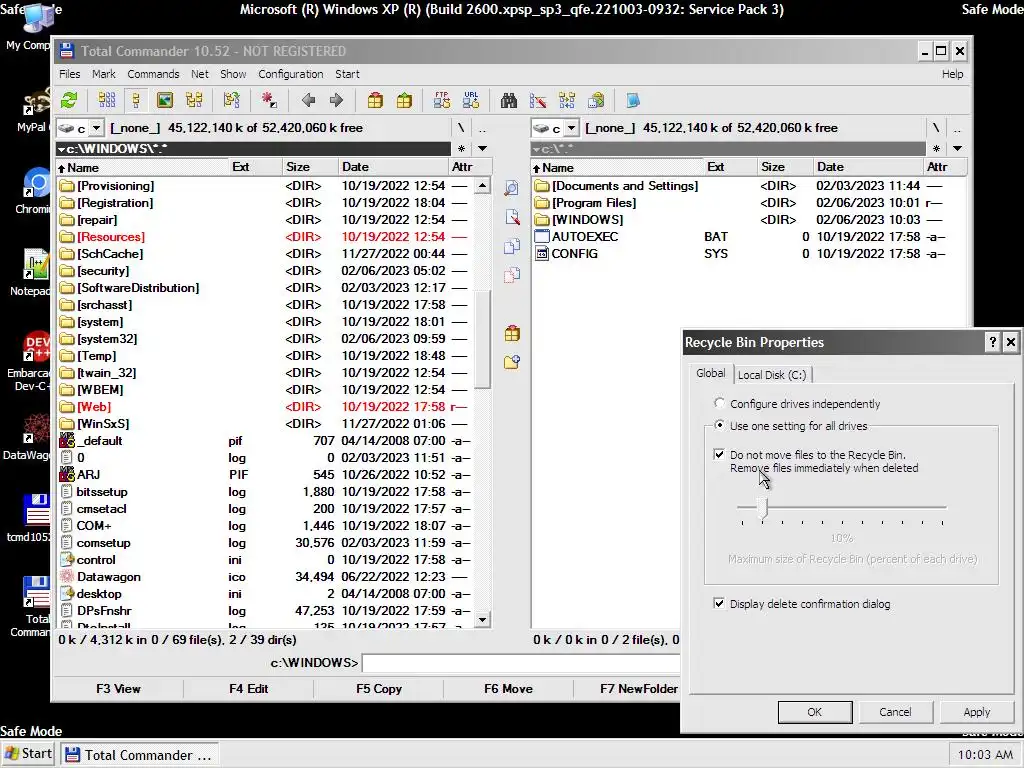The width and height of the screenshot is (1024, 768).
Task: Click the Pack files gift-box icon
Action: point(375,101)
